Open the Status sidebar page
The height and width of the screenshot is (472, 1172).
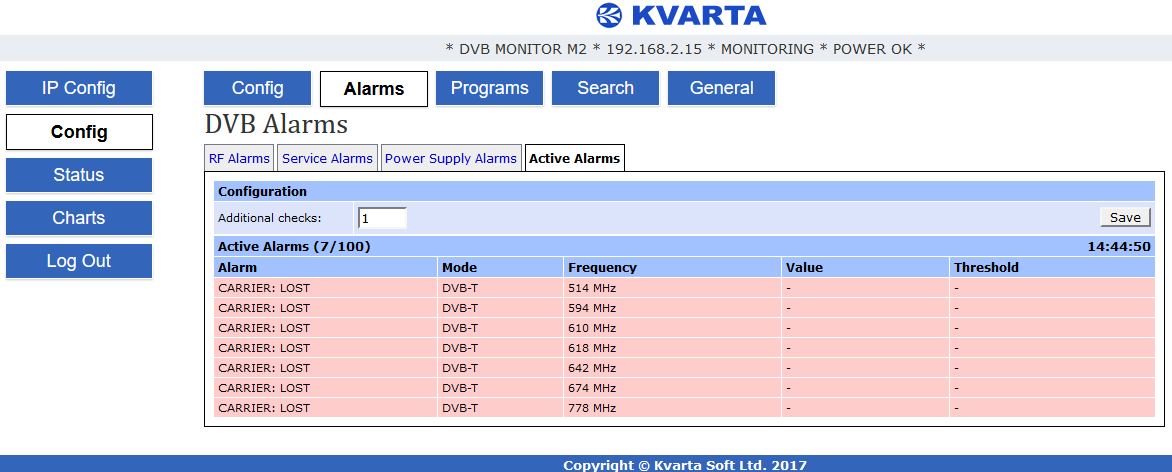[x=78, y=175]
